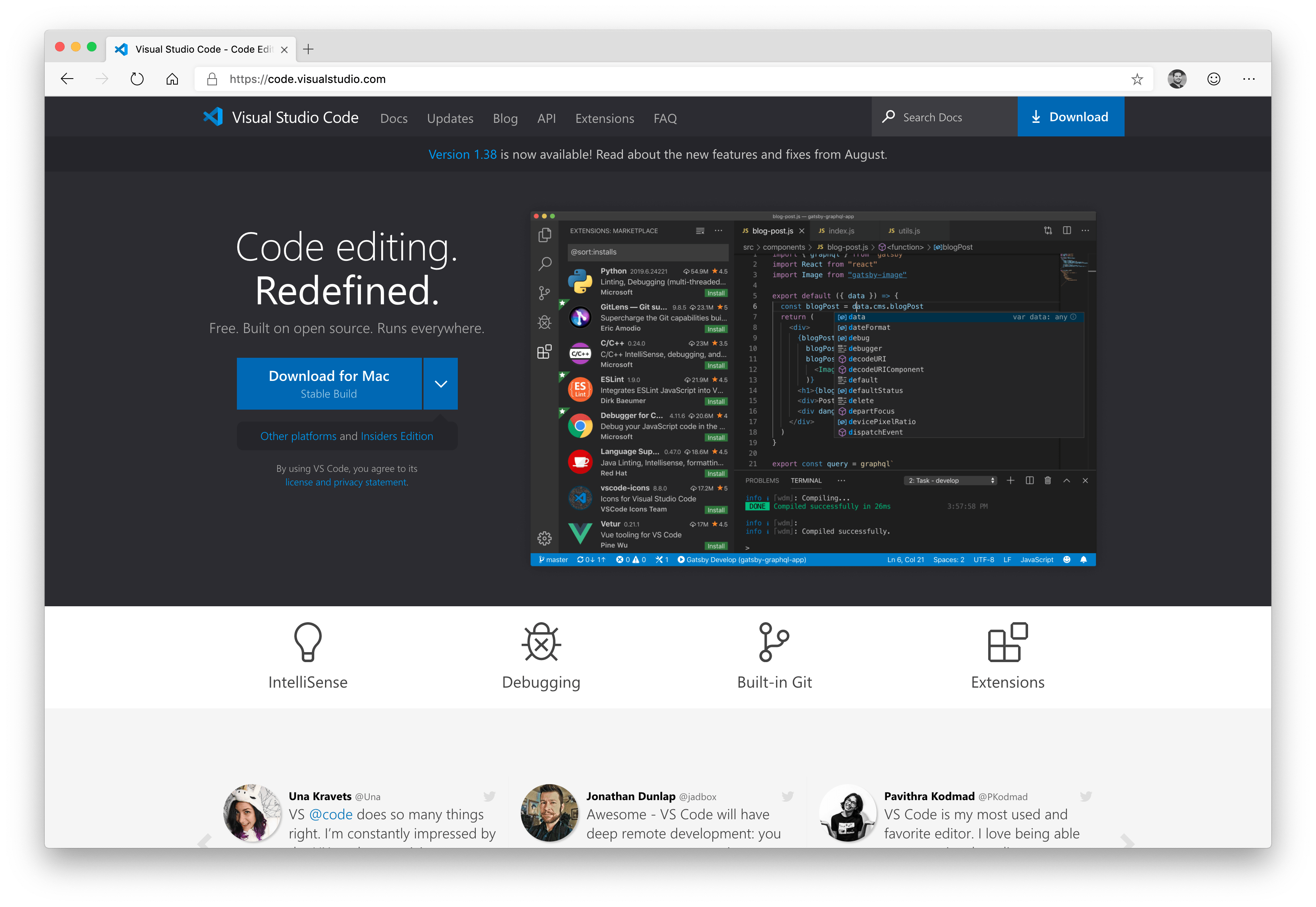Open the editor more actions ellipsis menu
Image resolution: width=1316 pixels, height=907 pixels.
(x=1086, y=230)
